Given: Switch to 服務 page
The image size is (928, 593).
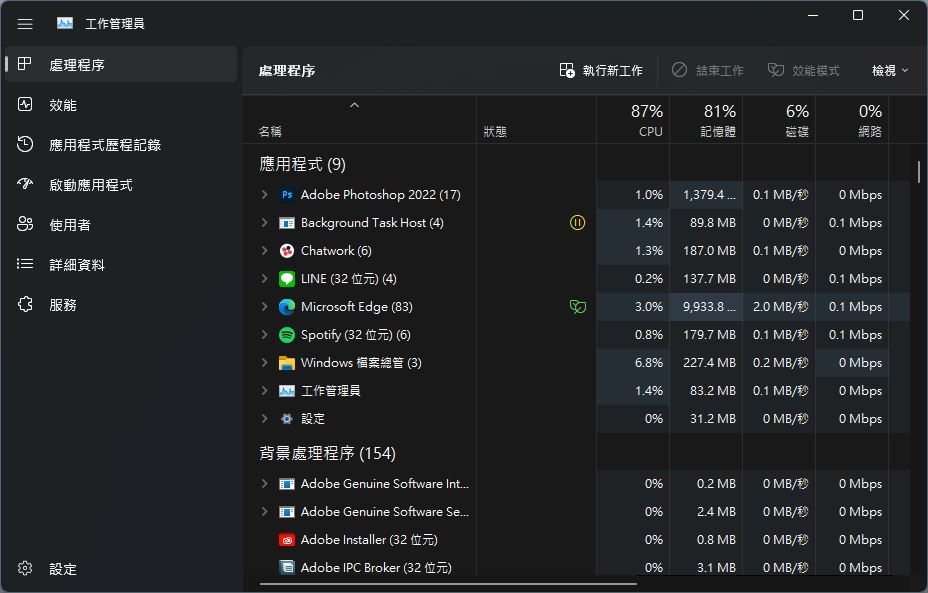Looking at the screenshot, I should (x=121, y=304).
